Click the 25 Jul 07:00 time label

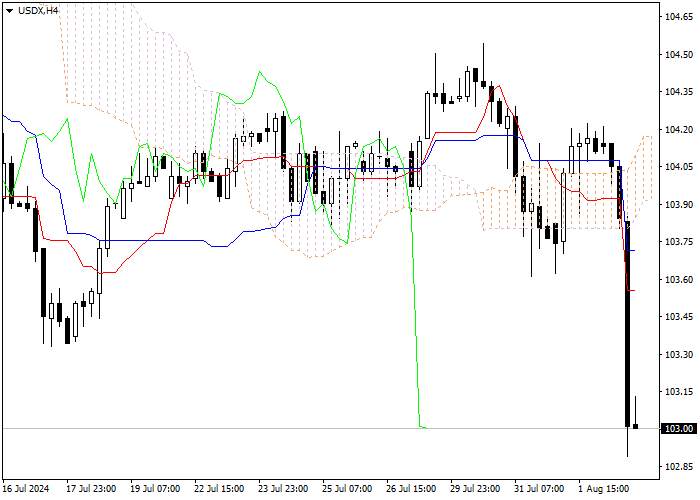pyautogui.click(x=347, y=489)
